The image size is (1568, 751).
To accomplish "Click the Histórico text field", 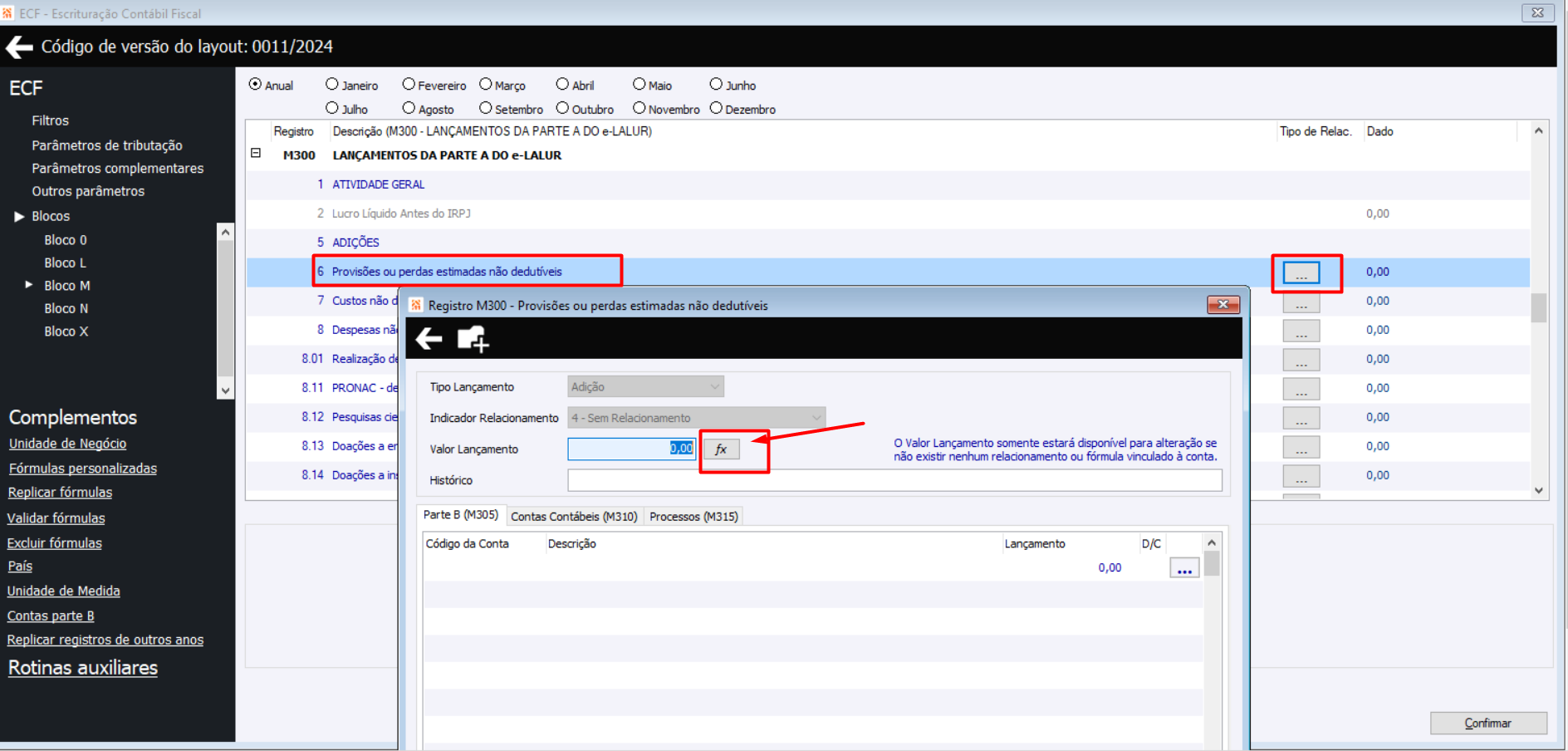I will 894,480.
